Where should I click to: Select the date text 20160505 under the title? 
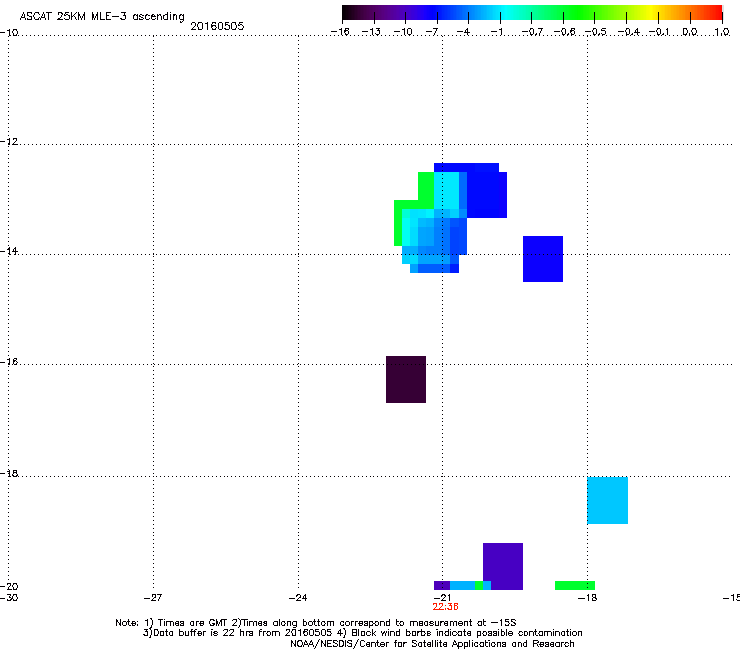point(217,26)
